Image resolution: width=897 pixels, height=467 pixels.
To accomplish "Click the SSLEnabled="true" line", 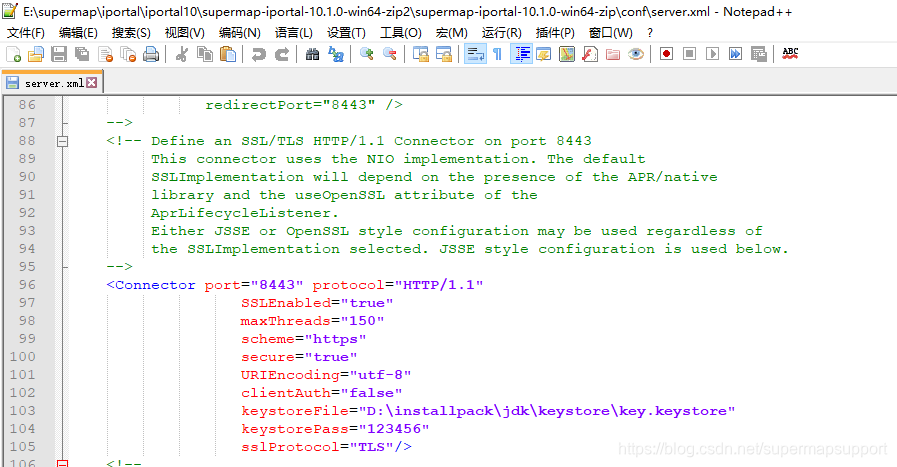I will click(x=317, y=303).
